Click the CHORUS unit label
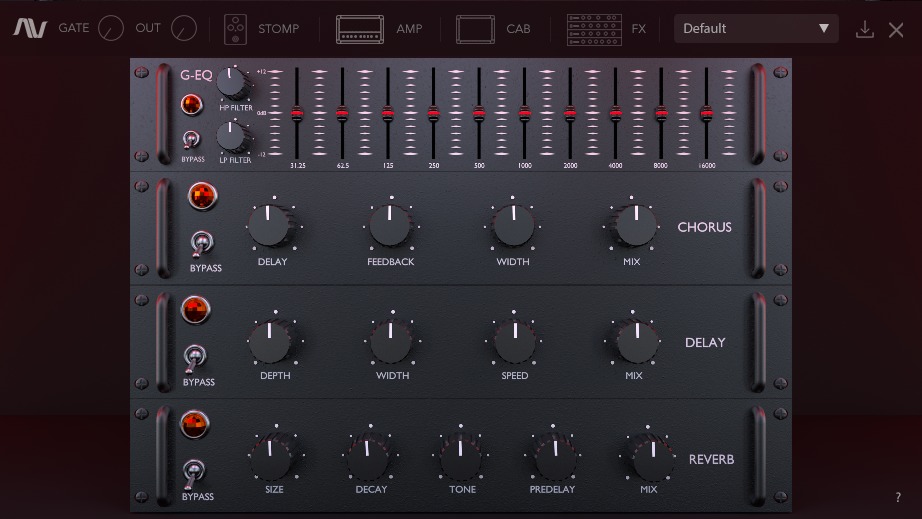922x519 pixels. [x=704, y=227]
